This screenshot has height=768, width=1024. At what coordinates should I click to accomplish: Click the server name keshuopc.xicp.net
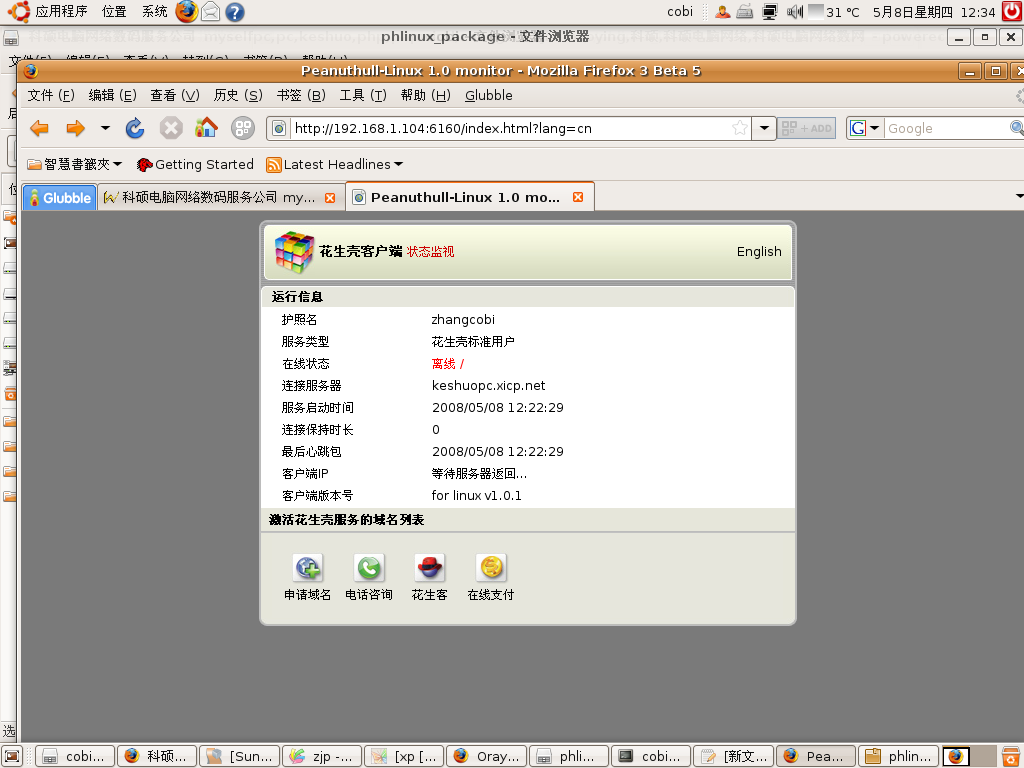pyautogui.click(x=488, y=385)
